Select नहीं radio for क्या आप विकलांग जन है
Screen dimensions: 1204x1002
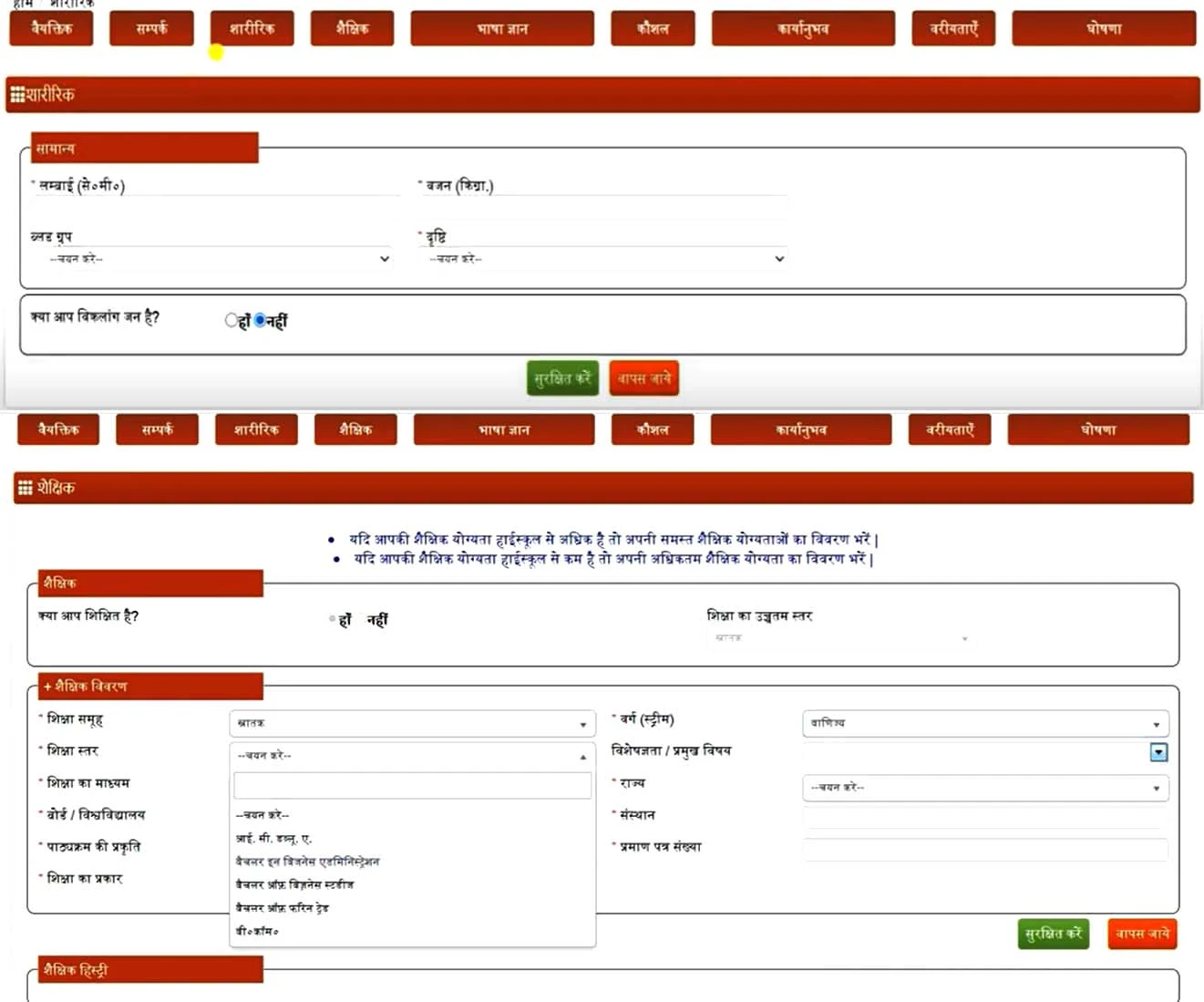click(260, 320)
